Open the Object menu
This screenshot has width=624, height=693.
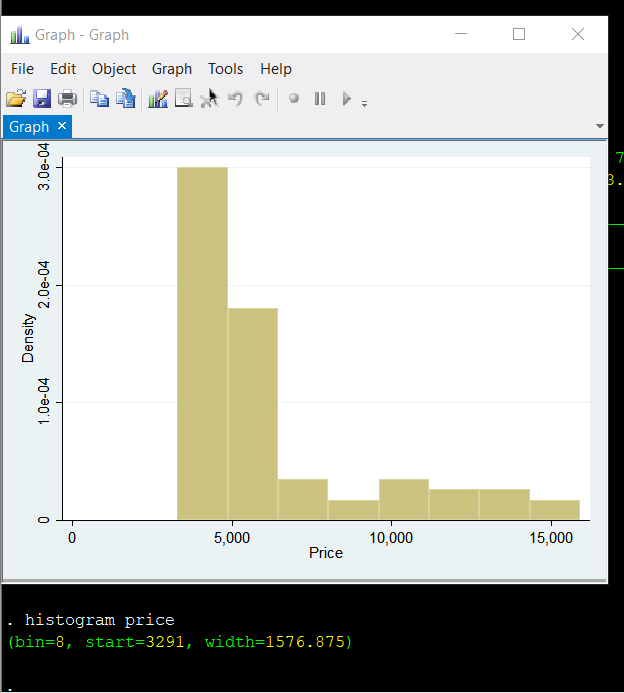pos(114,69)
